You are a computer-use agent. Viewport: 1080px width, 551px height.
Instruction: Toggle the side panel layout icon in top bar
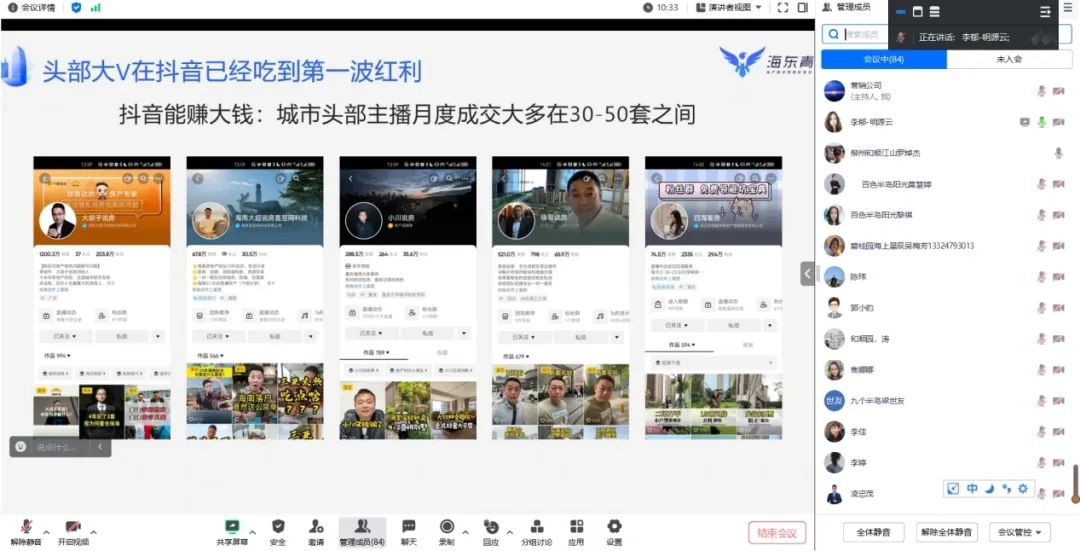(802, 8)
